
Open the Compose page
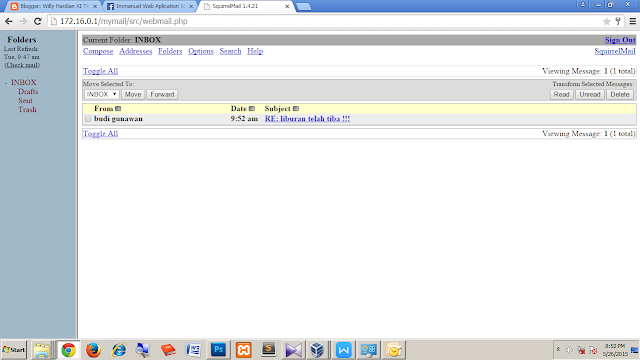click(x=98, y=51)
